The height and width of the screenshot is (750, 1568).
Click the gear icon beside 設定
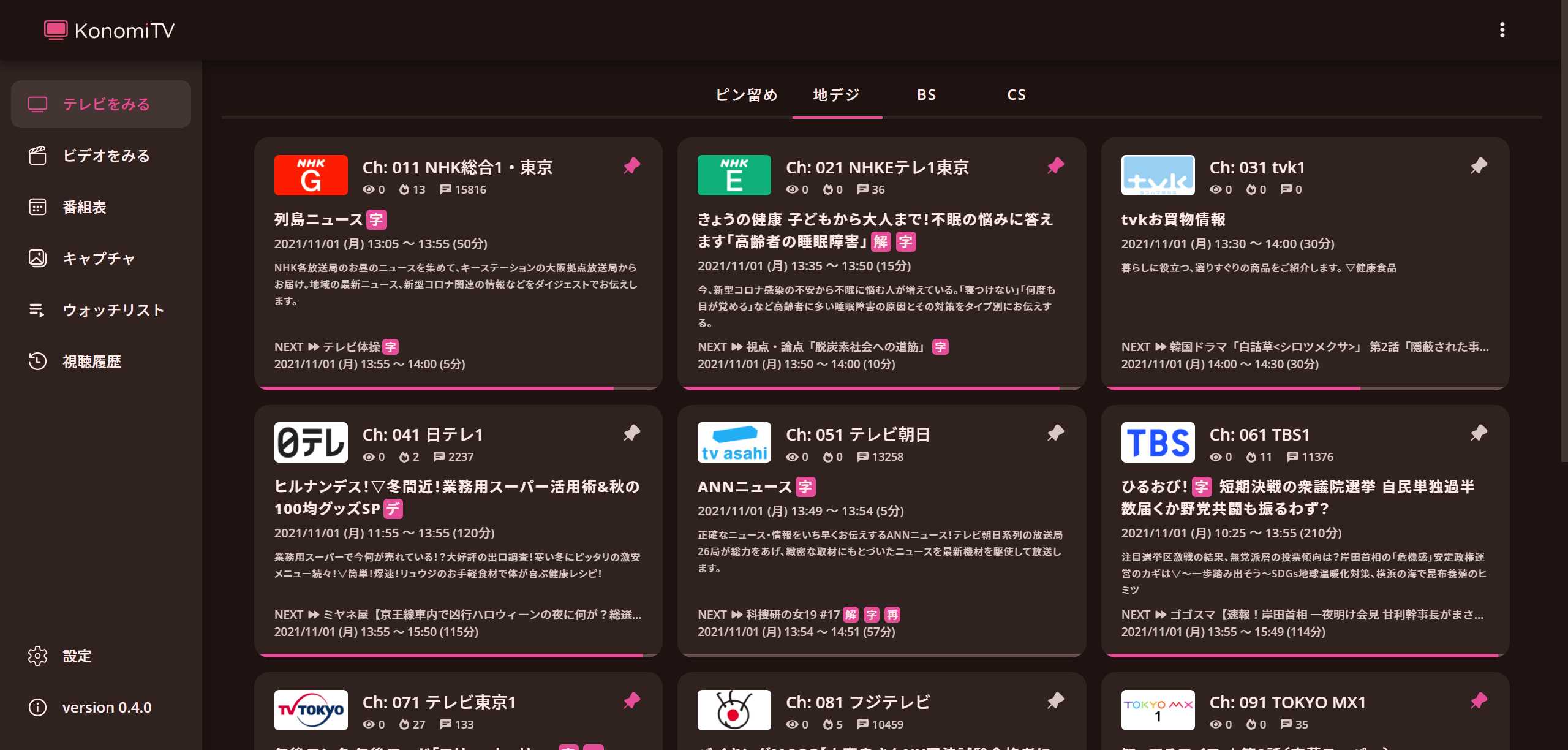(37, 656)
